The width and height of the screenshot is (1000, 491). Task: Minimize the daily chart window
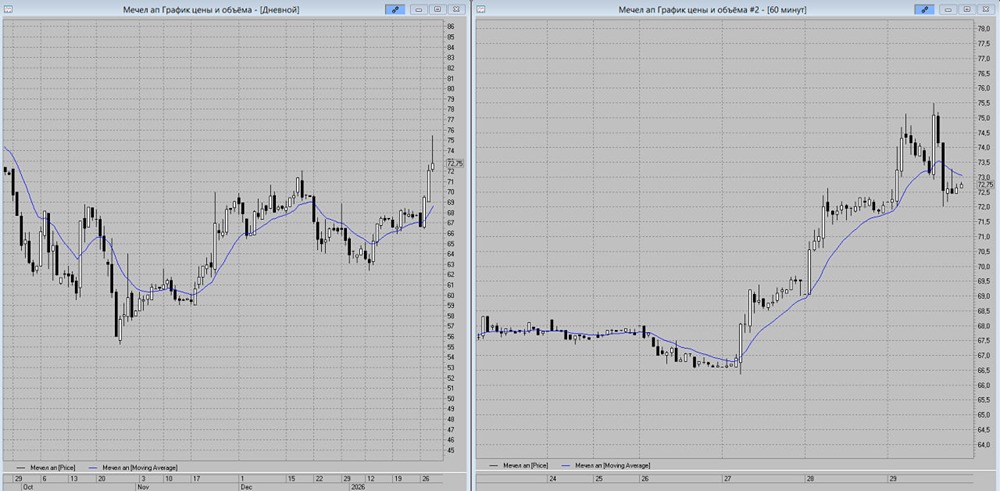(418, 9)
